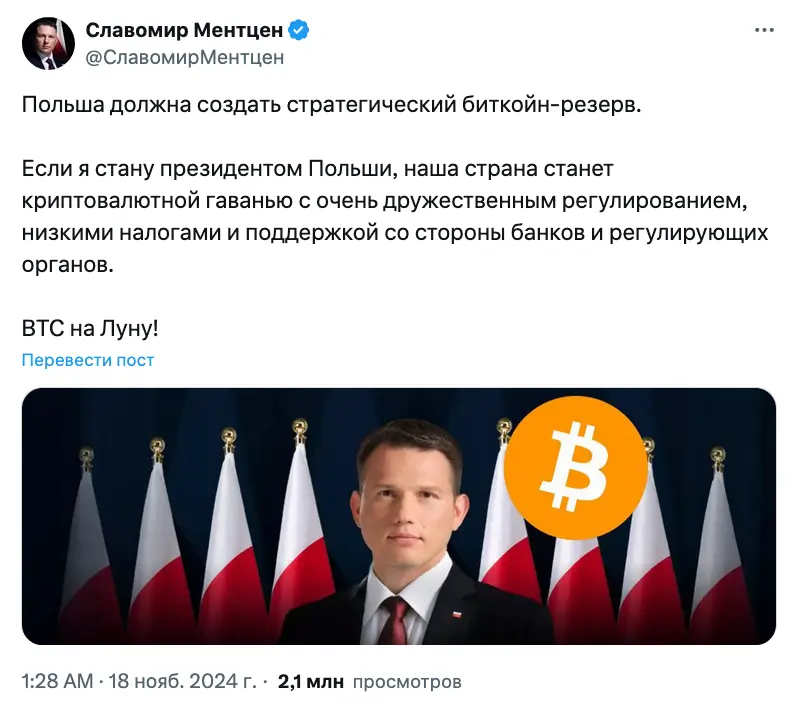Screen dimensions: 797x706
Task: Click the "Перевести пост" translate link
Action: pos(88,360)
